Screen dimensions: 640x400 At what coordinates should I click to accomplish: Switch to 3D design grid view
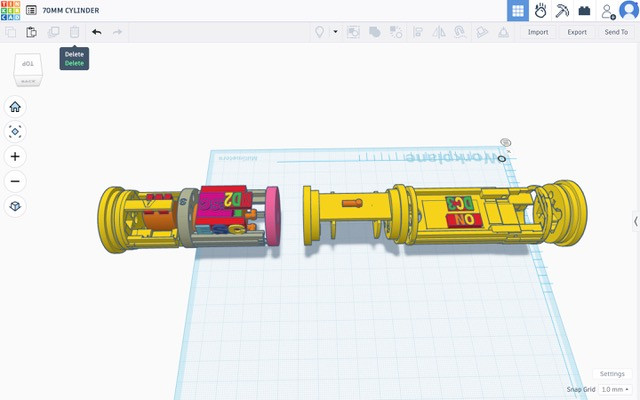click(x=517, y=11)
